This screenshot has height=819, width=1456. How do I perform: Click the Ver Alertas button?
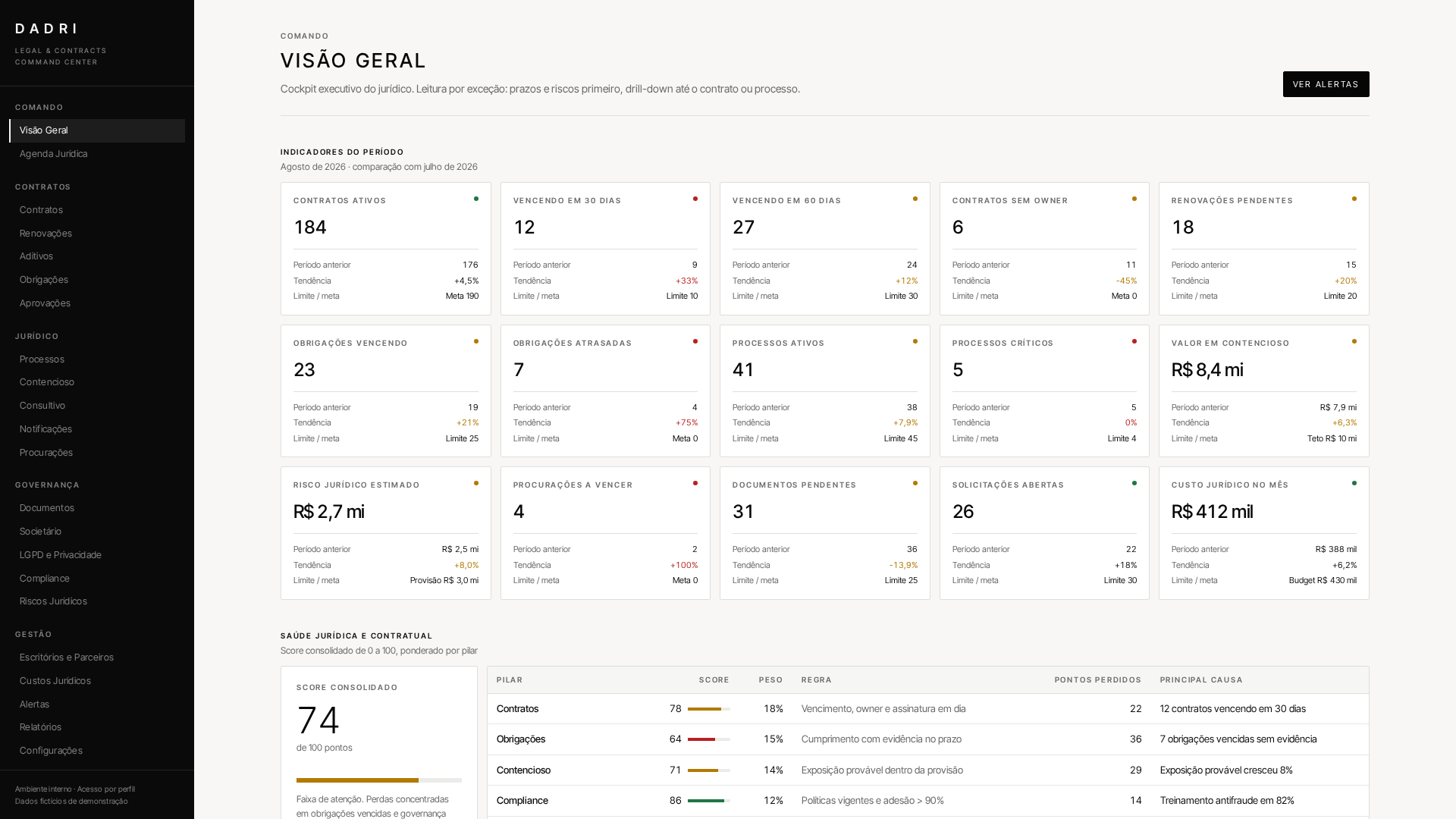[1326, 84]
